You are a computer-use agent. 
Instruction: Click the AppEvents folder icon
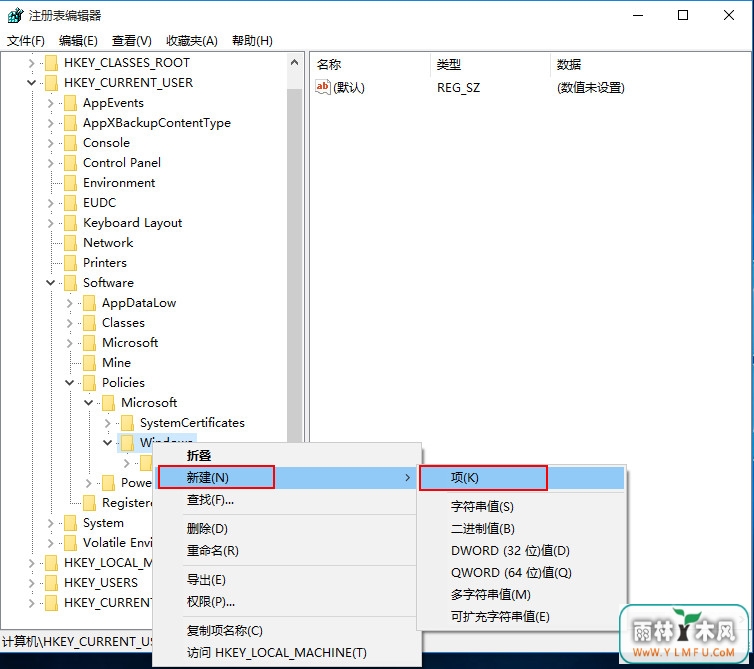[70, 103]
